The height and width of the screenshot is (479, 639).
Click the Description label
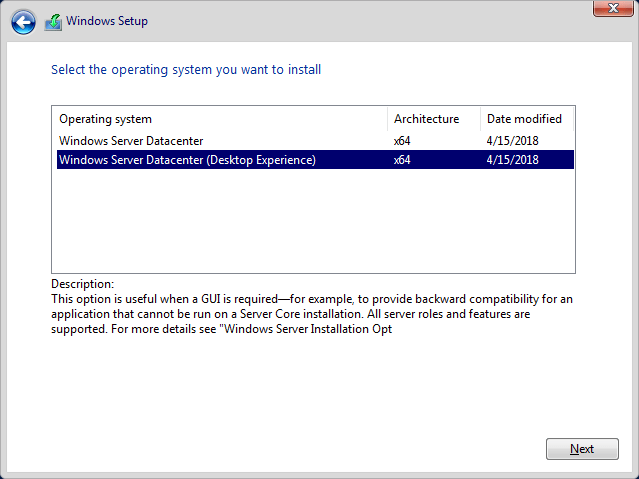click(83, 284)
